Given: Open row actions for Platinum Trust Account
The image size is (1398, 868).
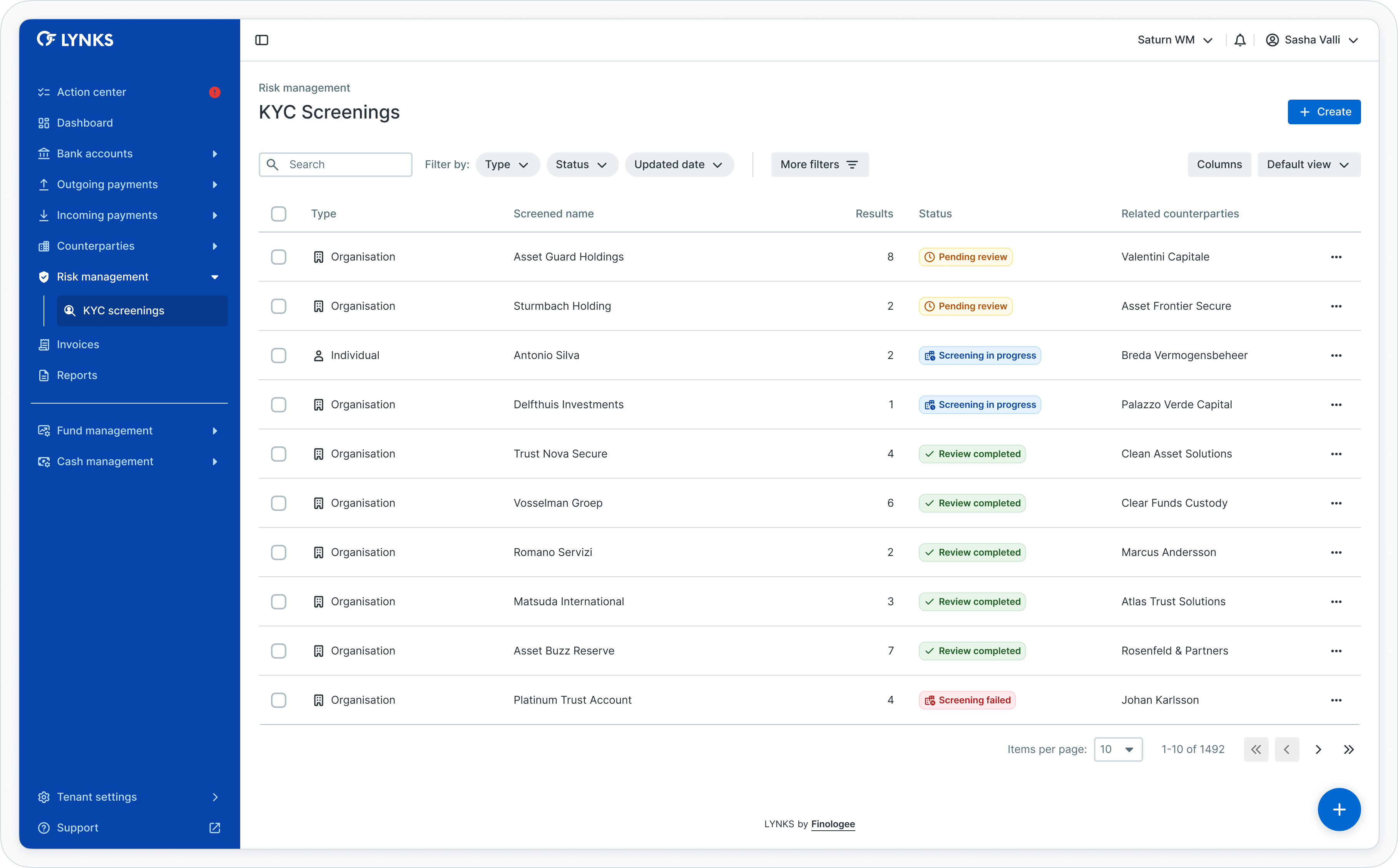Looking at the screenshot, I should 1336,700.
